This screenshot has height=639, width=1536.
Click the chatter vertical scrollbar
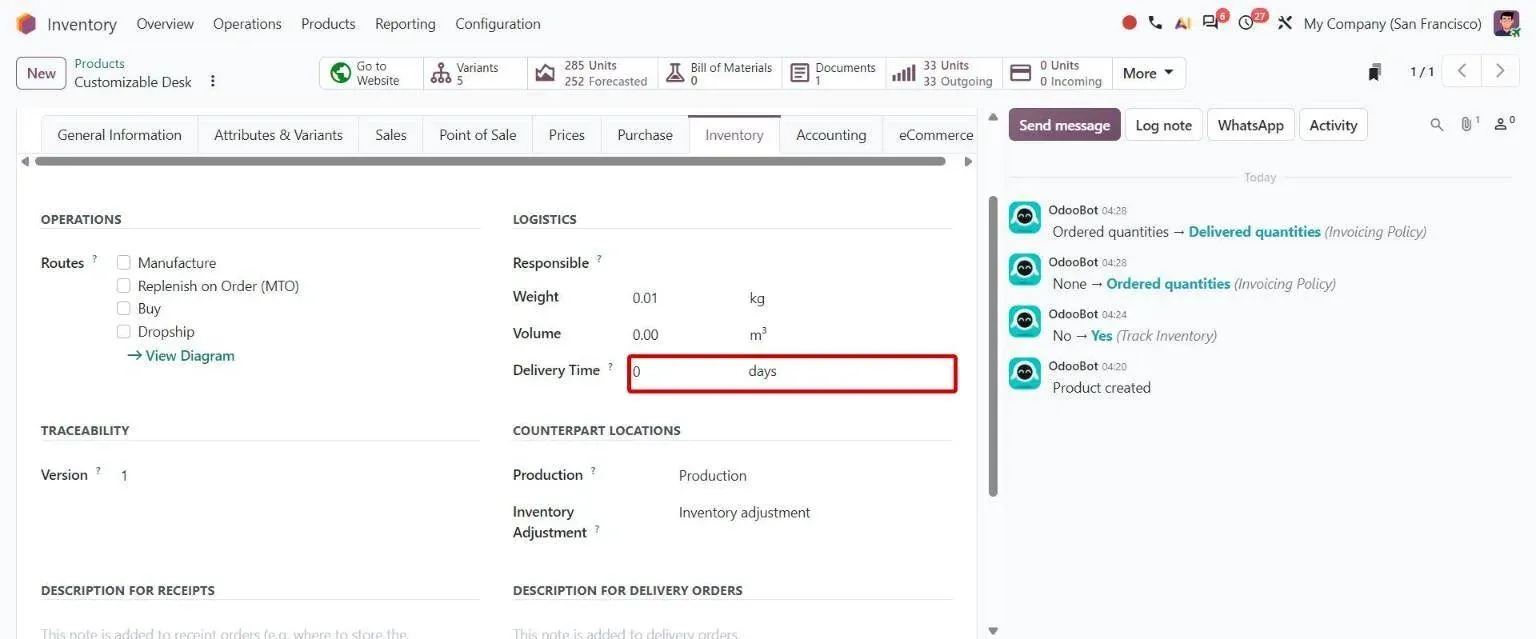(x=993, y=346)
